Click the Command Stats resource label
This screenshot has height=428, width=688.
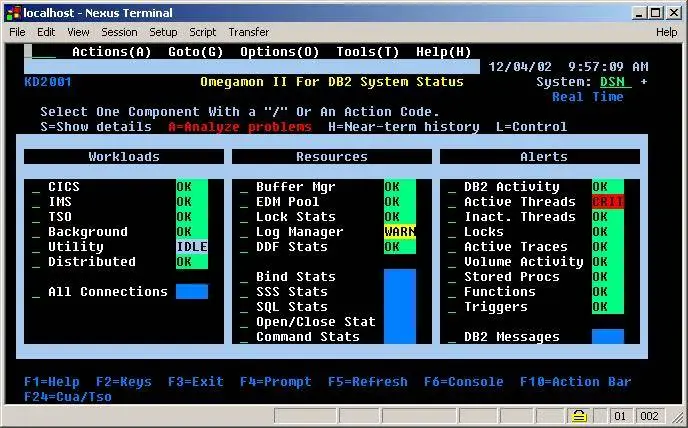308,337
